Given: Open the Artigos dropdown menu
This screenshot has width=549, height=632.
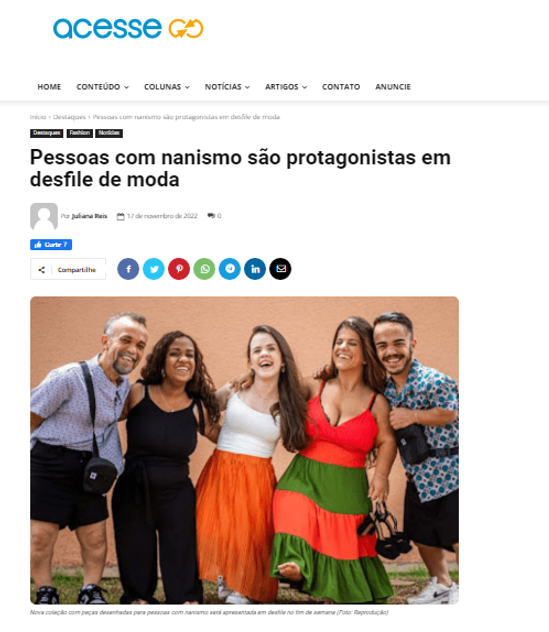Looking at the screenshot, I should click(x=286, y=87).
